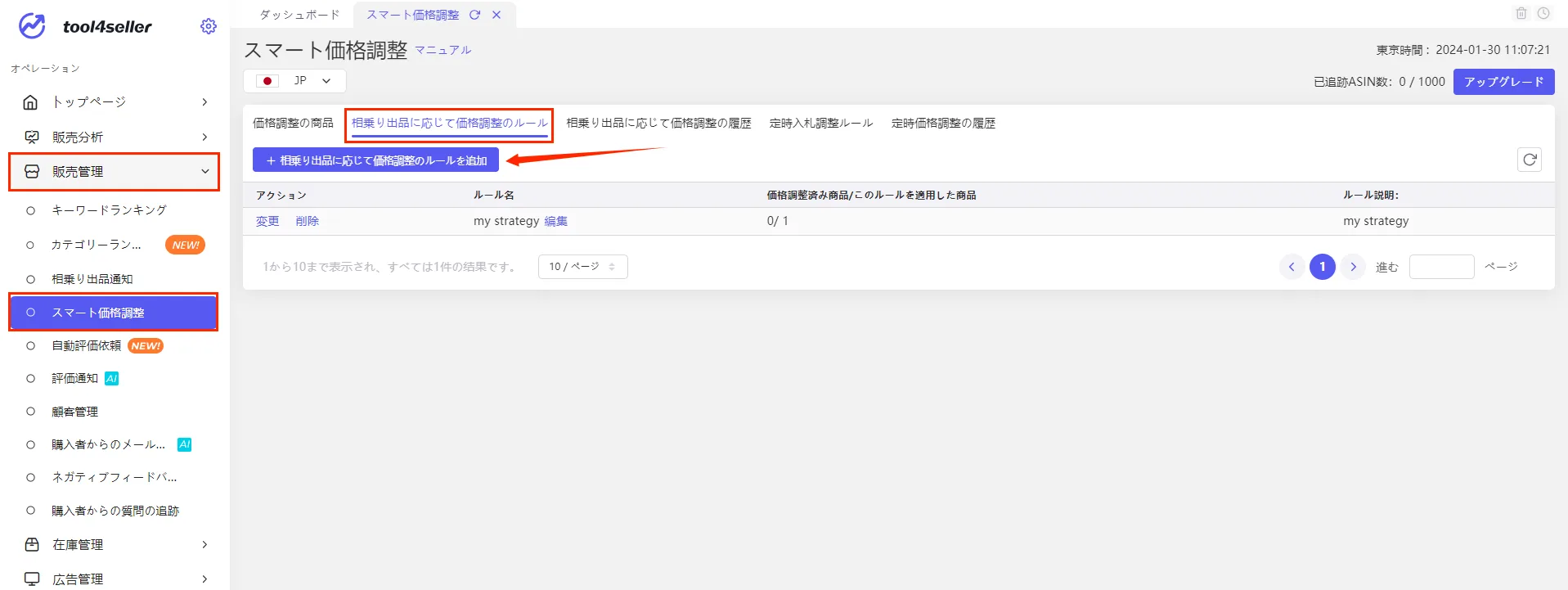Open settings gear next to tool4seller
The width and height of the screenshot is (1568, 590).
(209, 26)
